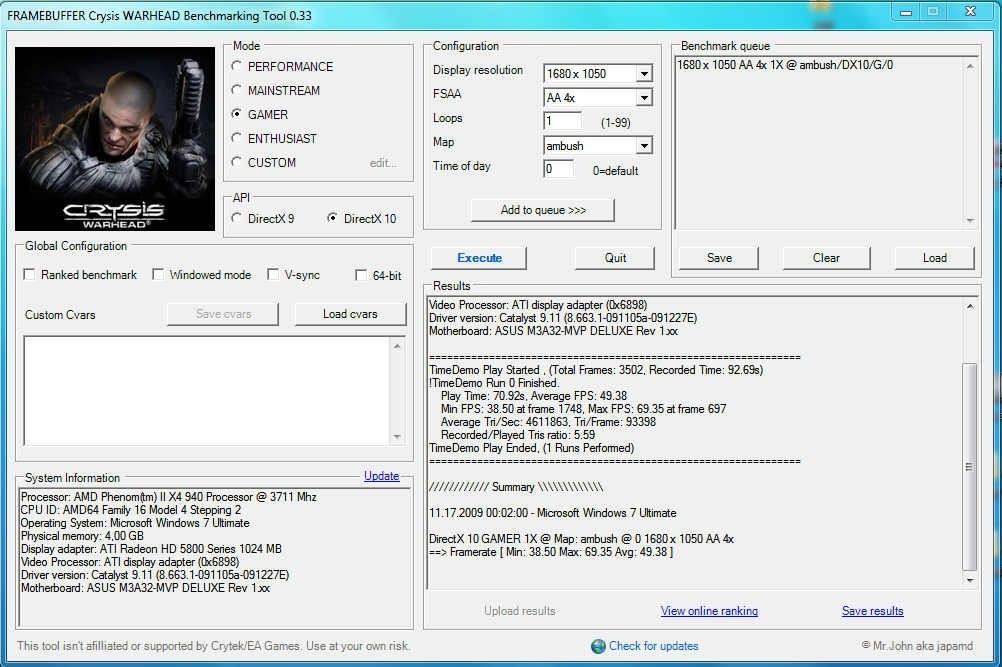Viewport: 1002px width, 667px height.
Task: Choose DirectX 10 API
Action: coord(333,218)
